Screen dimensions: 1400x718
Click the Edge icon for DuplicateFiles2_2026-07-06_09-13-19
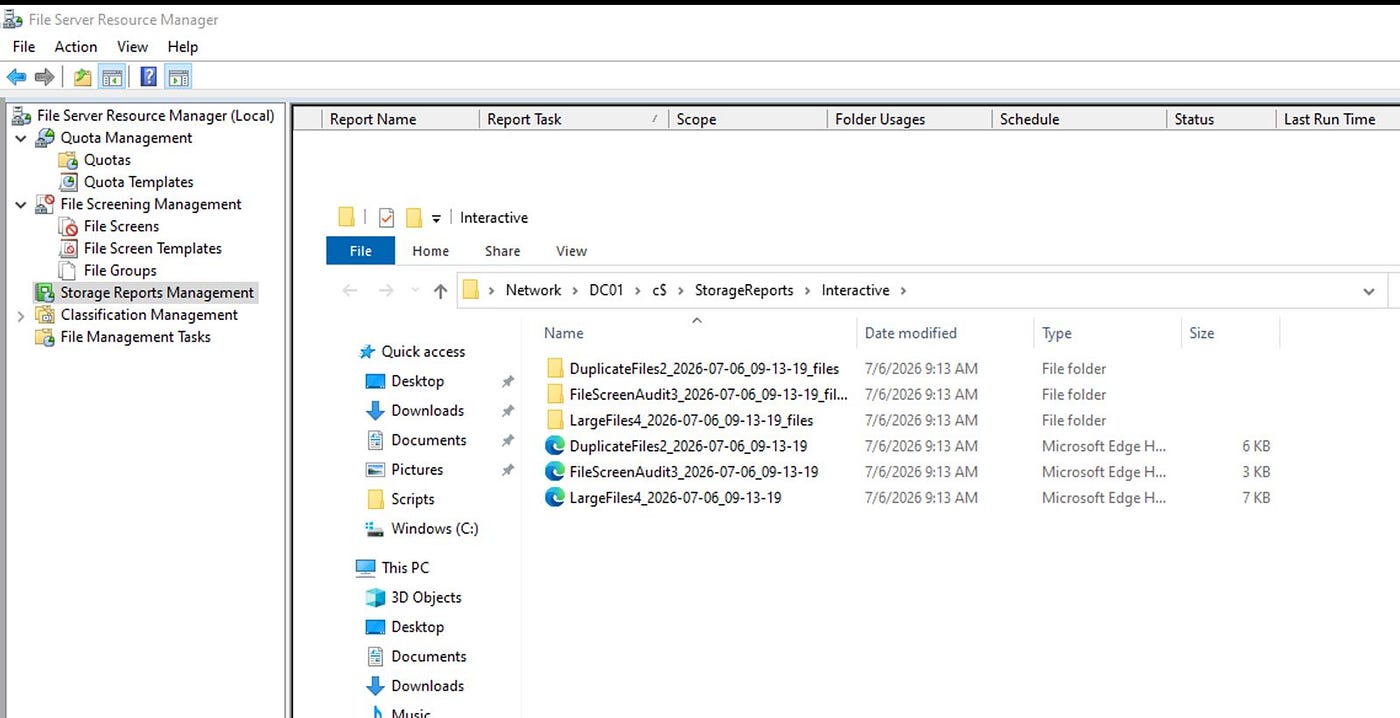pos(554,445)
